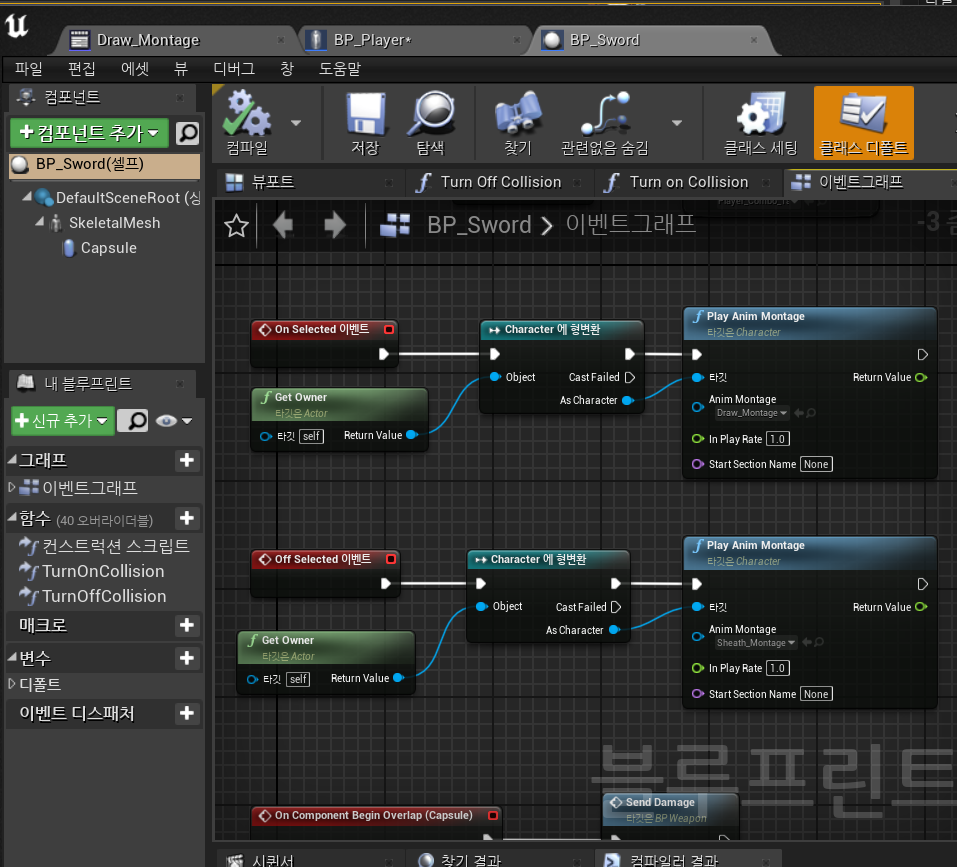Open the 편집 menu
957x867 pixels.
pos(81,69)
